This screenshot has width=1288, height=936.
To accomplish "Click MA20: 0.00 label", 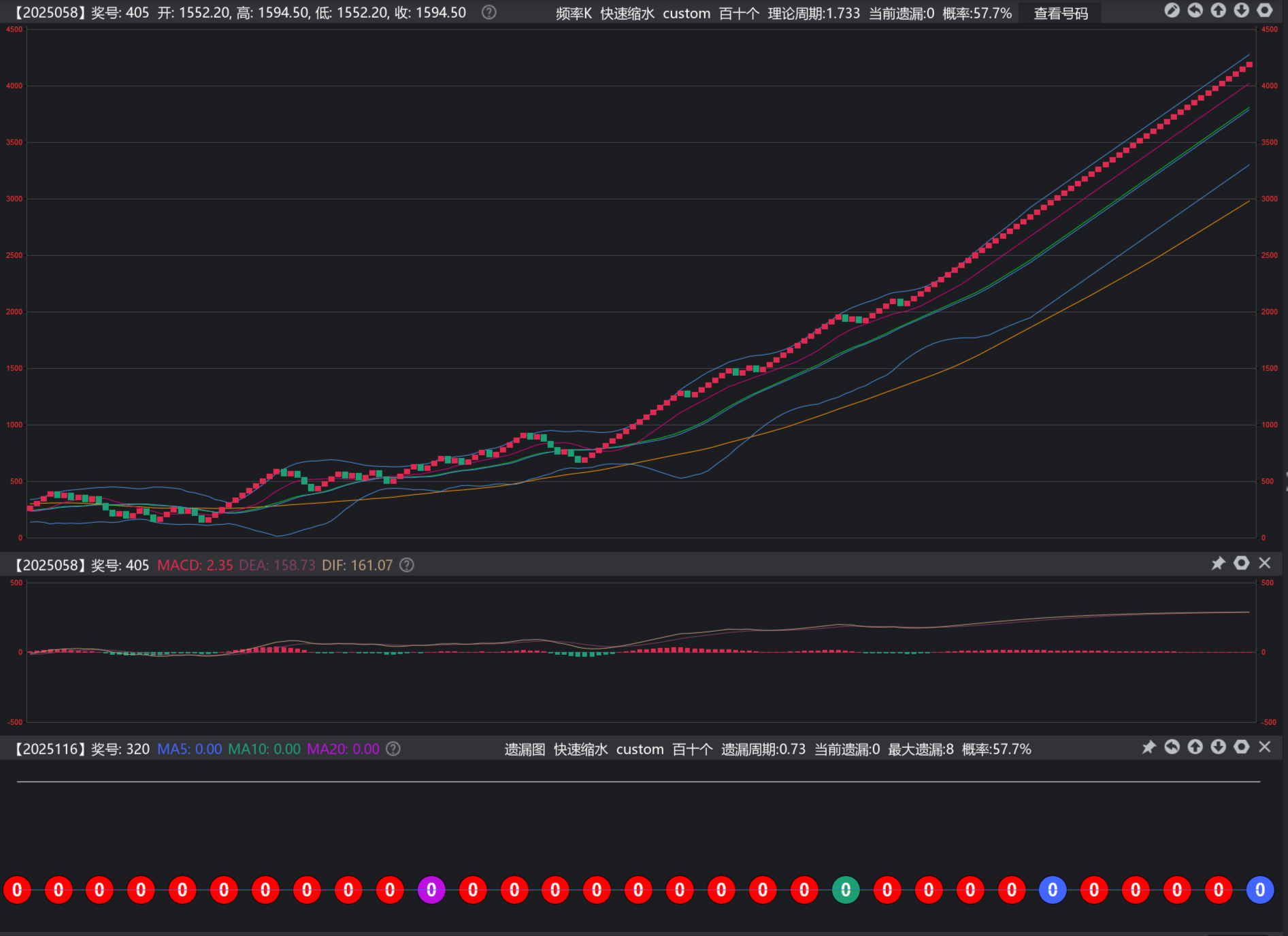I will point(343,749).
